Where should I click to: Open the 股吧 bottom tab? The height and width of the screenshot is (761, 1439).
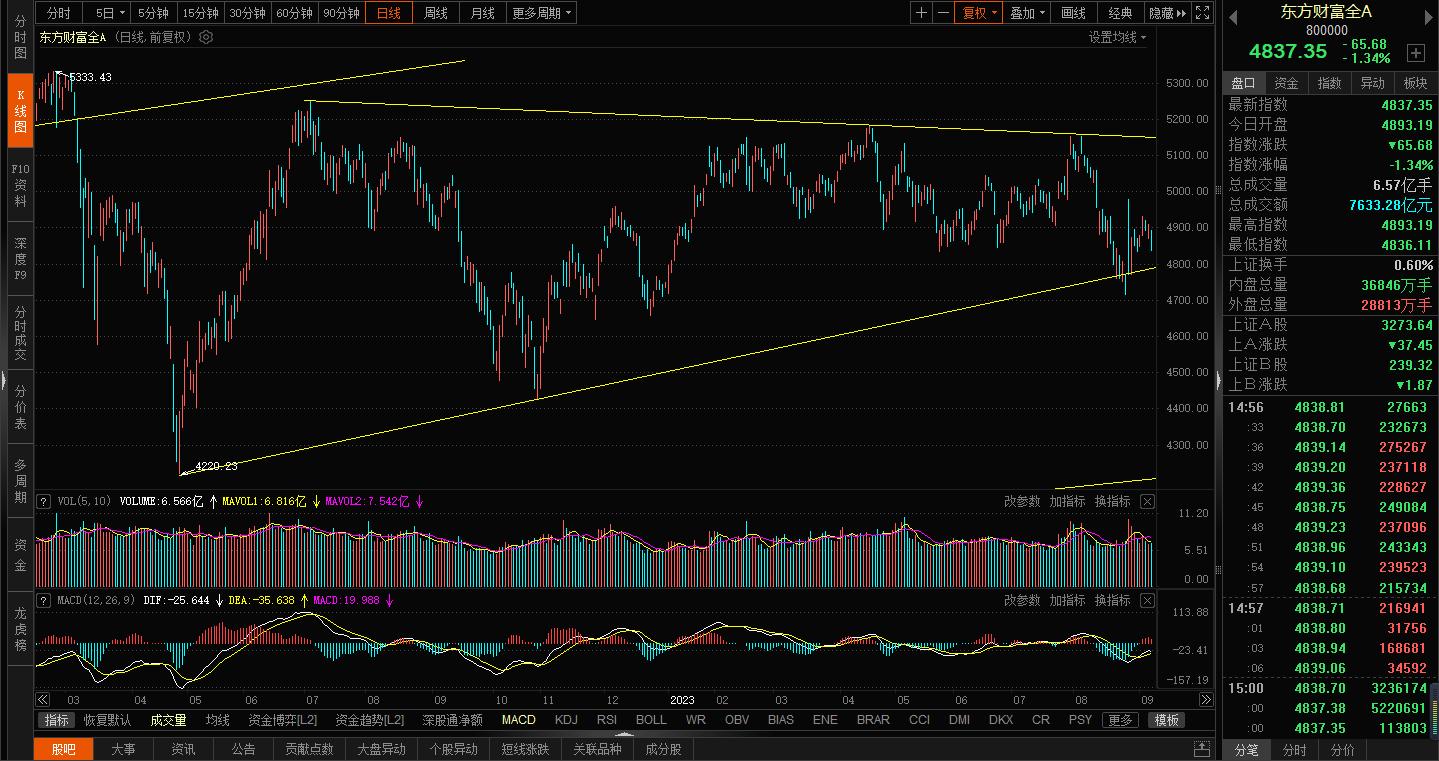tap(64, 749)
